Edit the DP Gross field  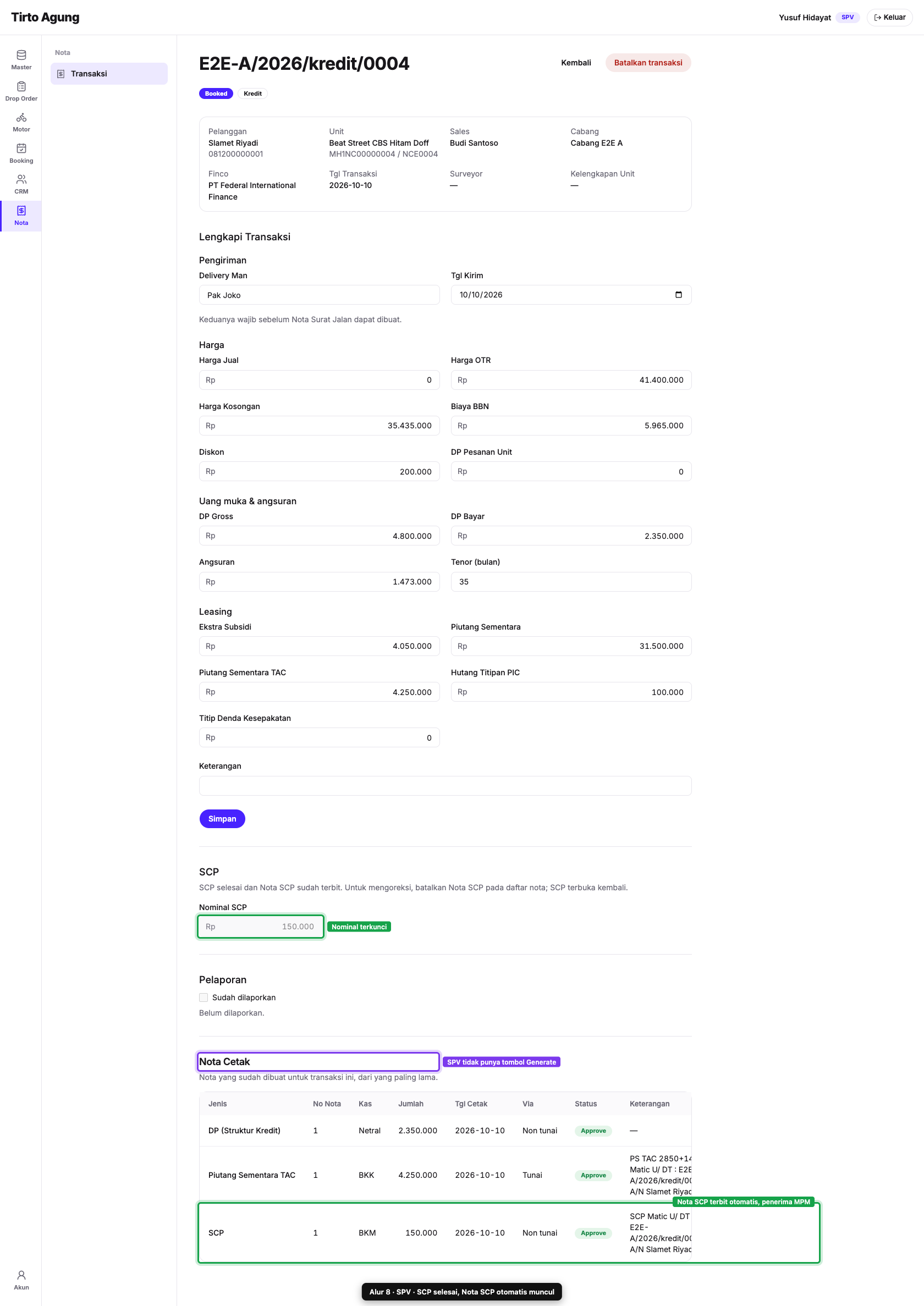coord(319,536)
